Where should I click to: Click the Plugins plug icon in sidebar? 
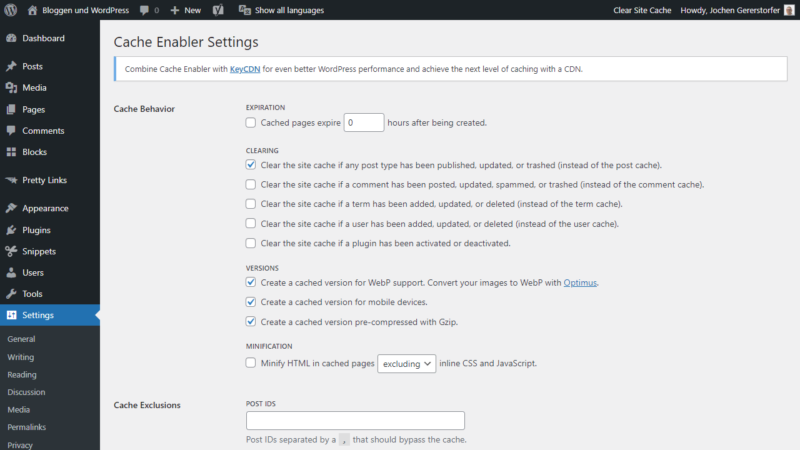[x=11, y=230]
